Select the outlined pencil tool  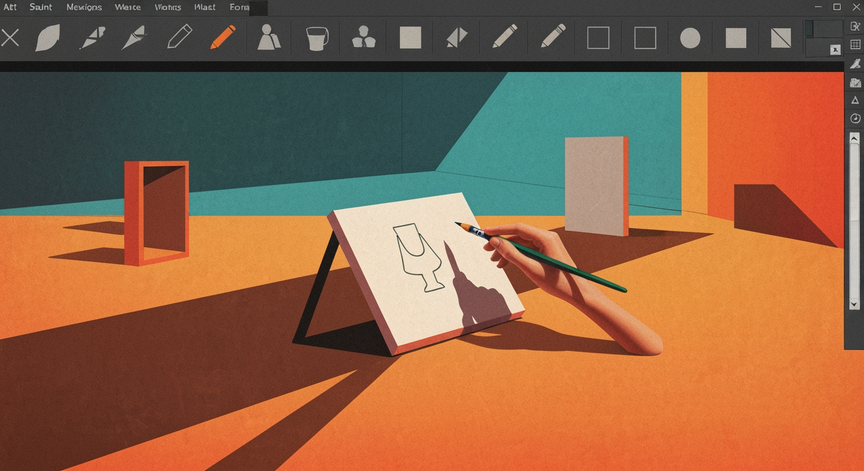pos(180,38)
